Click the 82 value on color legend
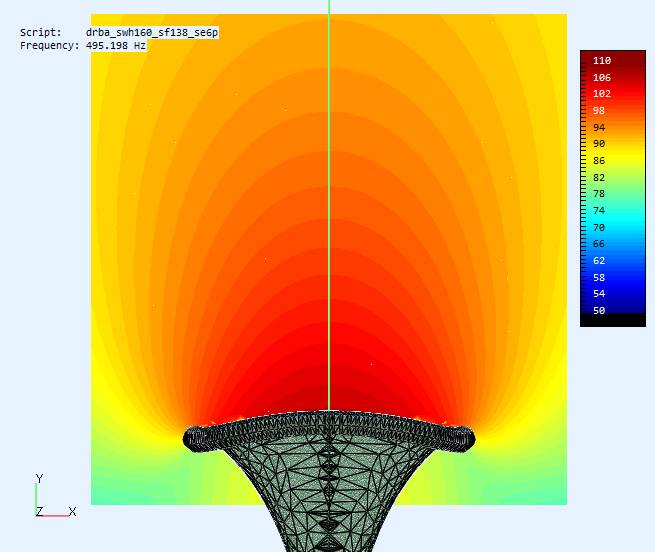The height and width of the screenshot is (552, 655). click(599, 177)
